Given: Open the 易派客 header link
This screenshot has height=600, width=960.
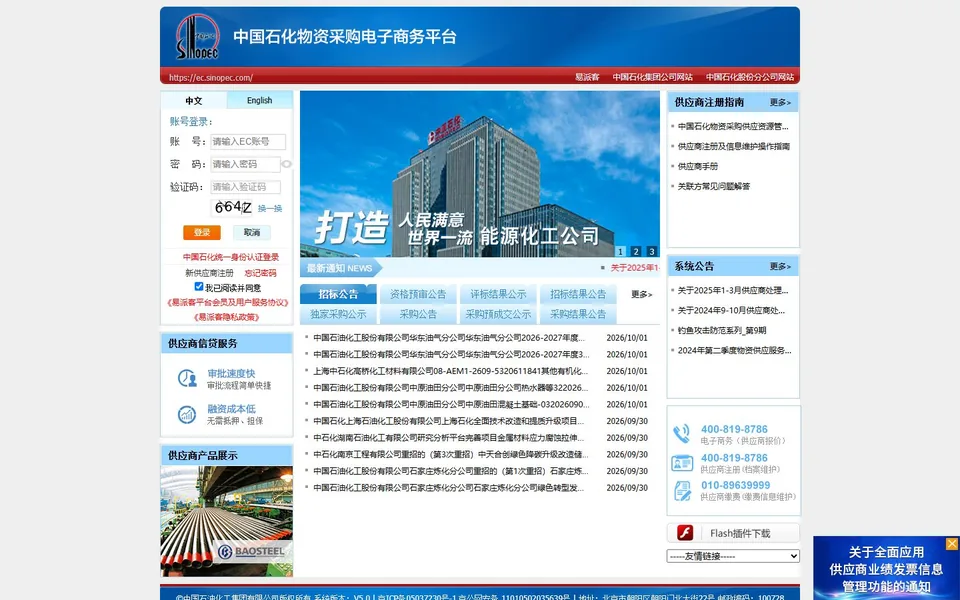Looking at the screenshot, I should point(587,77).
